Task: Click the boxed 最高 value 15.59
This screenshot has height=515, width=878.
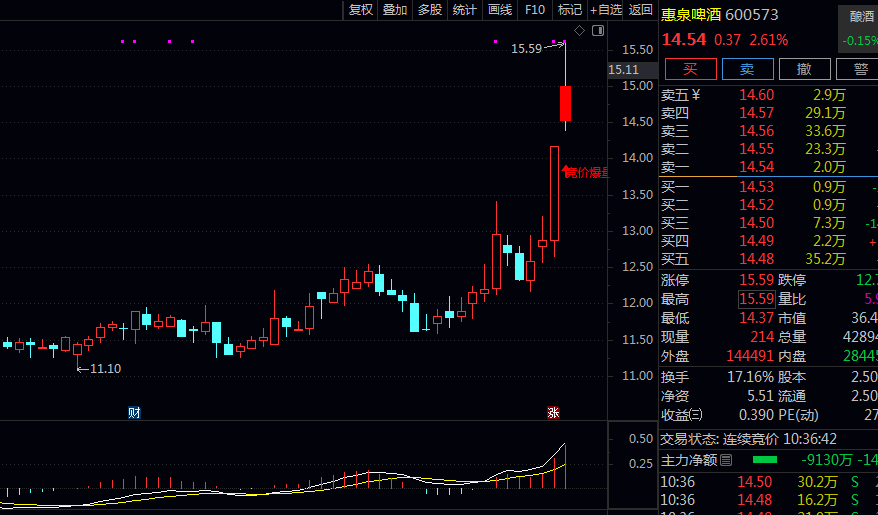Action: 756,299
